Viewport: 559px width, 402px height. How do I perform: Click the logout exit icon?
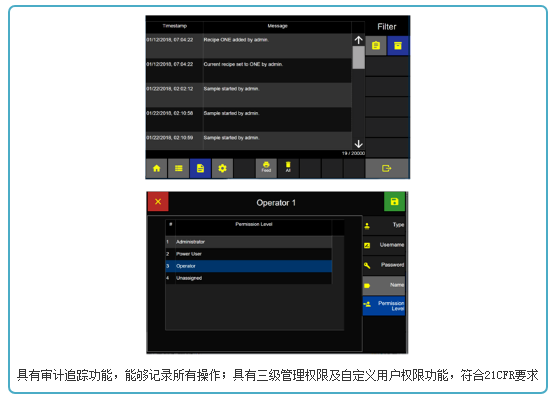tap(387, 168)
